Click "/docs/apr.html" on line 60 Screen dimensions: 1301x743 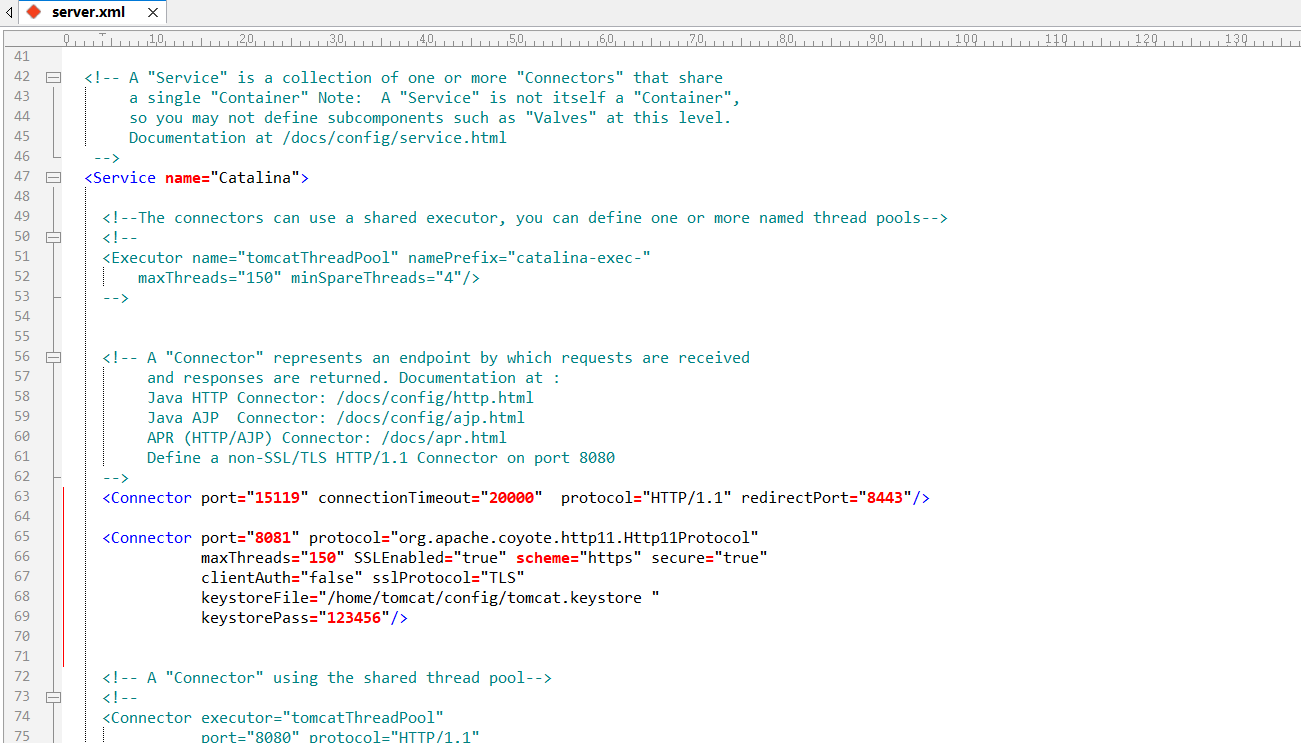coord(444,438)
